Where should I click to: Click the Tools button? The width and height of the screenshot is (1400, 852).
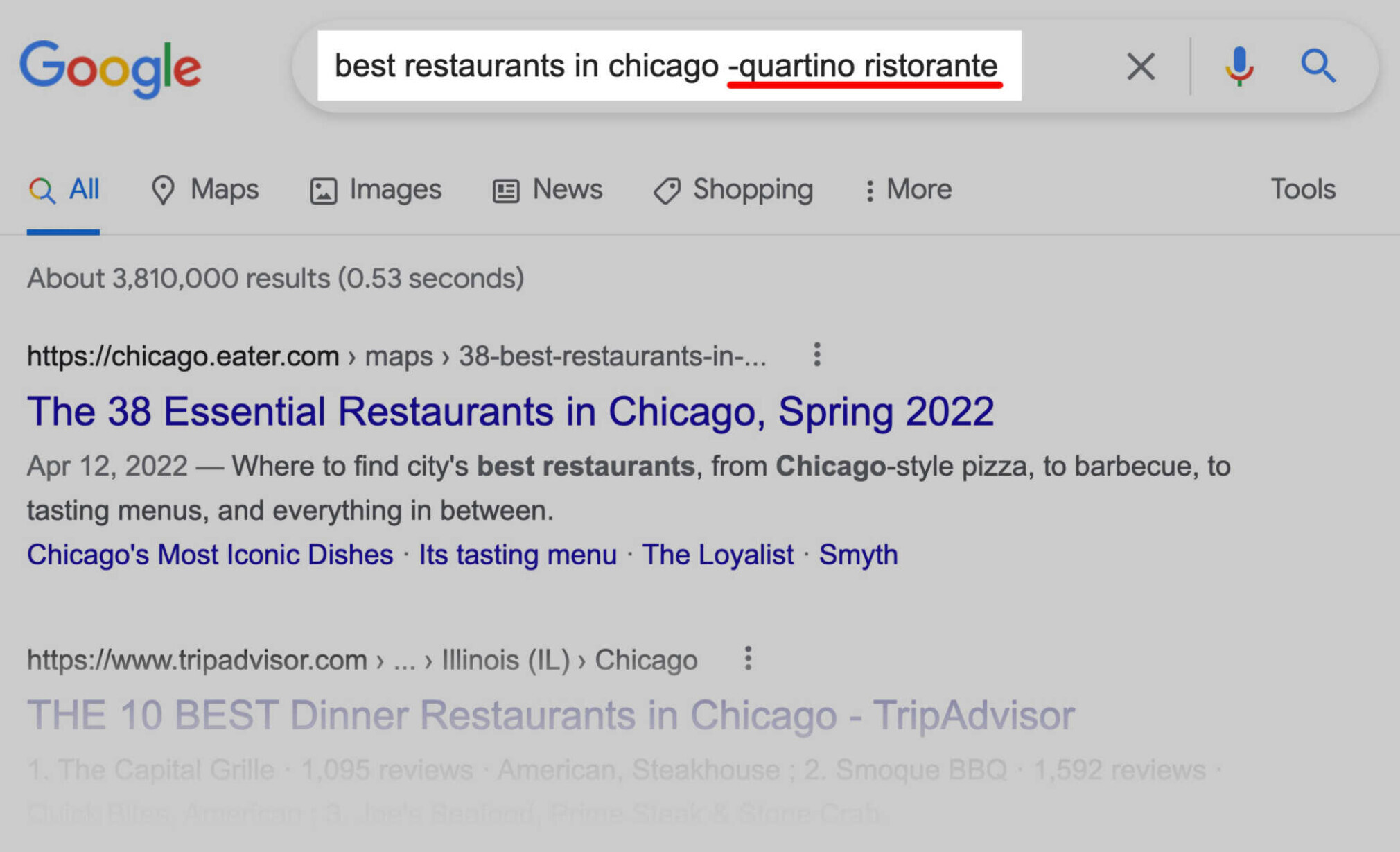click(1303, 189)
